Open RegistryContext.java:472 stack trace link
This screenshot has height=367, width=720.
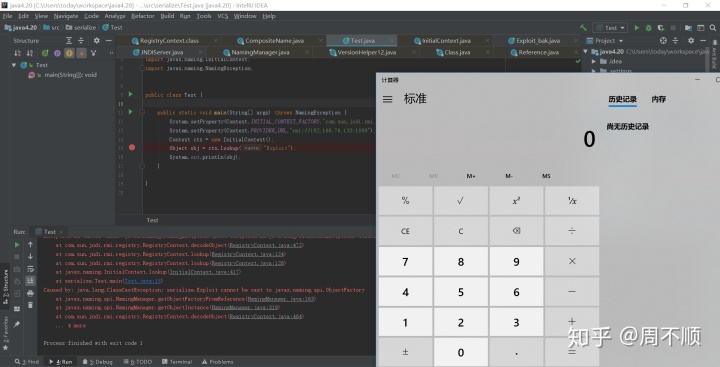(x=266, y=245)
